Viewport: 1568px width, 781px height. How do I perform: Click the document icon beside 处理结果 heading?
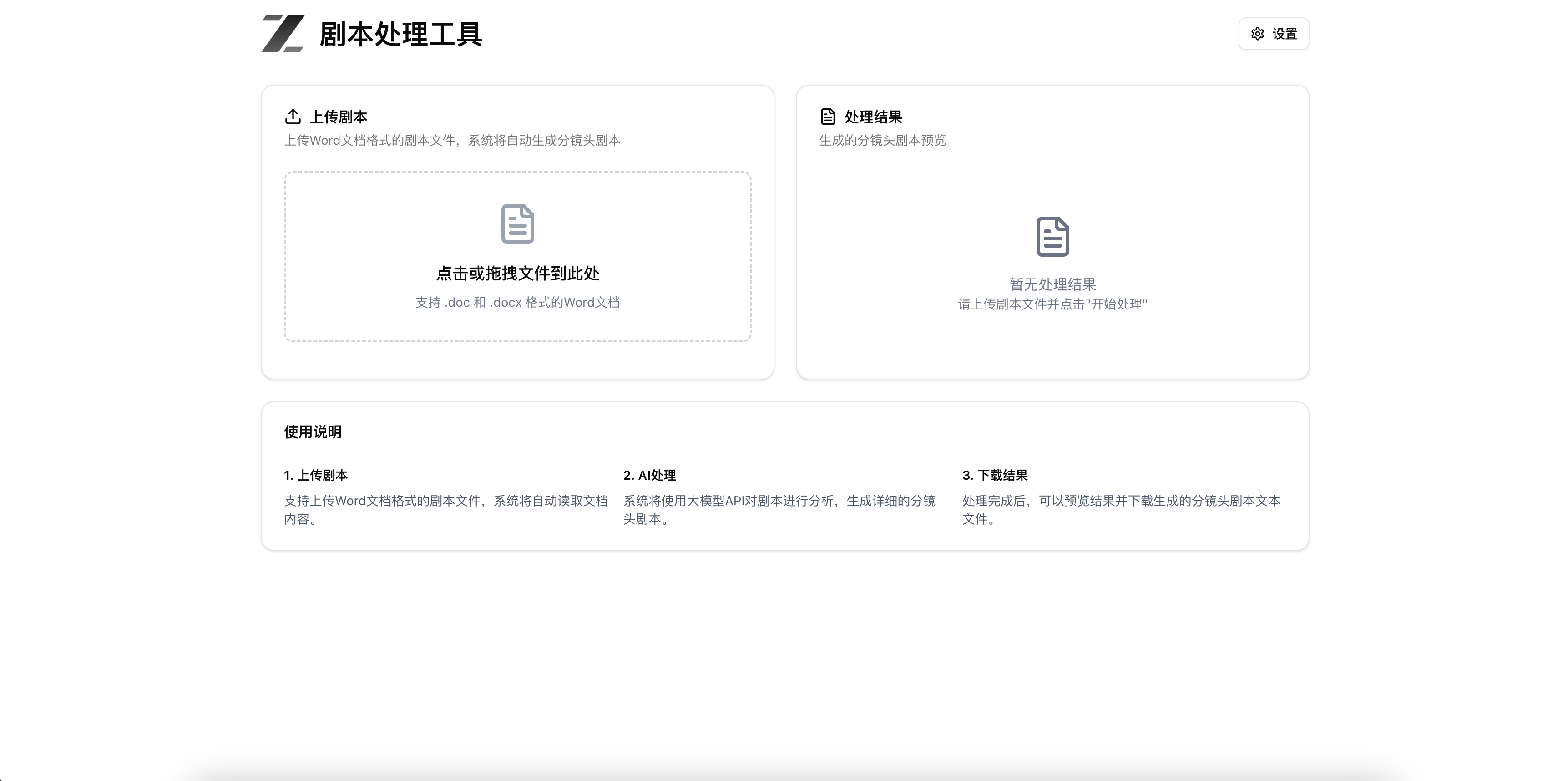point(828,116)
